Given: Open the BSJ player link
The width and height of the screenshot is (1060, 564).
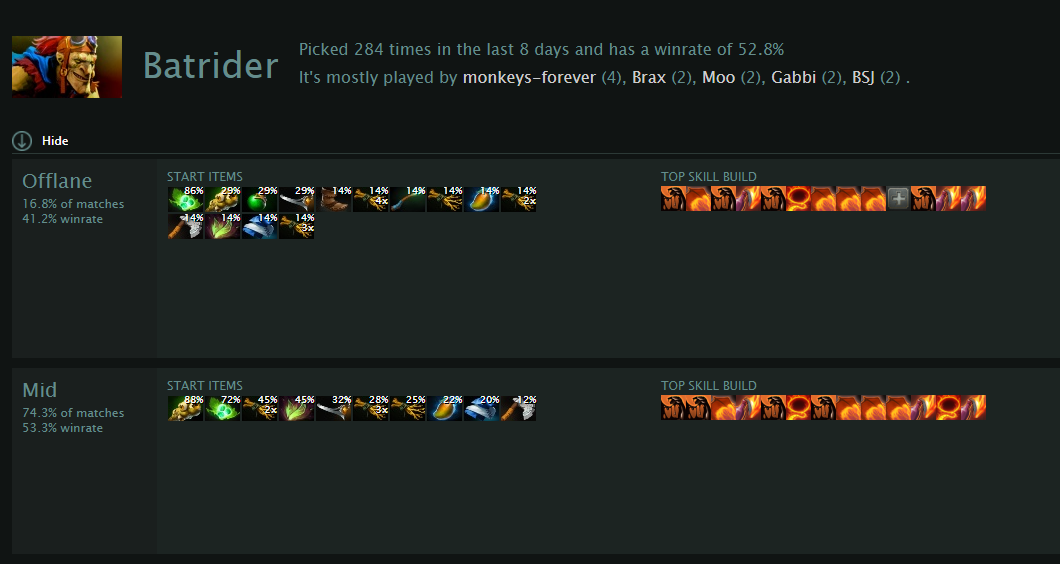Looking at the screenshot, I should pos(863,78).
